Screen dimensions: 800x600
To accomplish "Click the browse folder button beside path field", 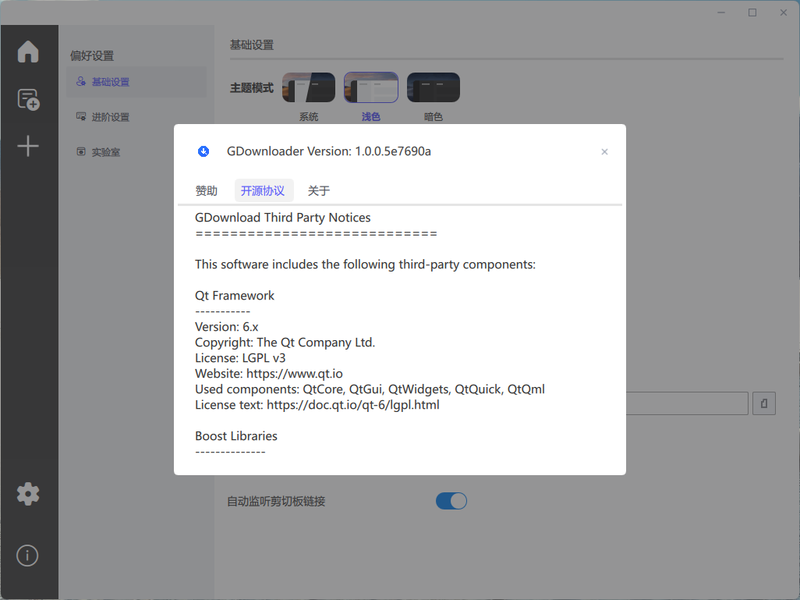I will pos(764,404).
